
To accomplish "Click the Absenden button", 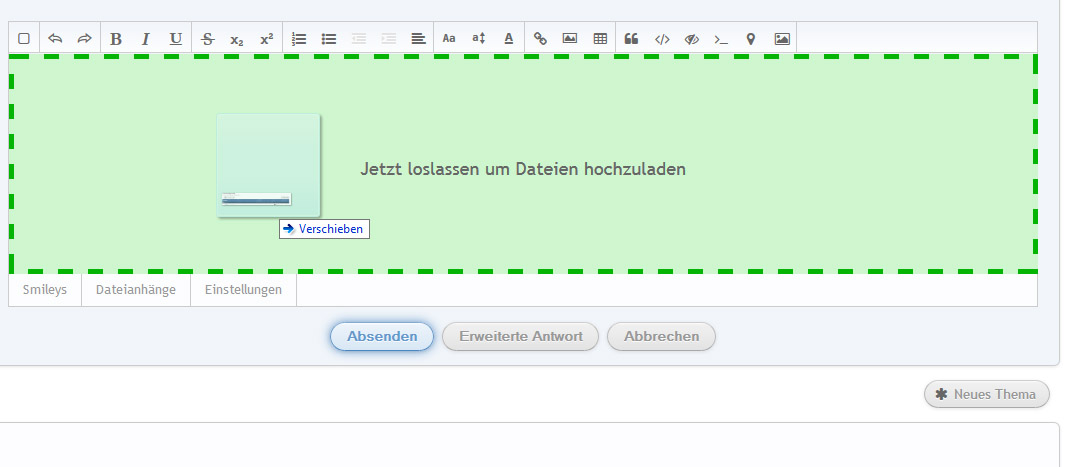I will pos(382,337).
